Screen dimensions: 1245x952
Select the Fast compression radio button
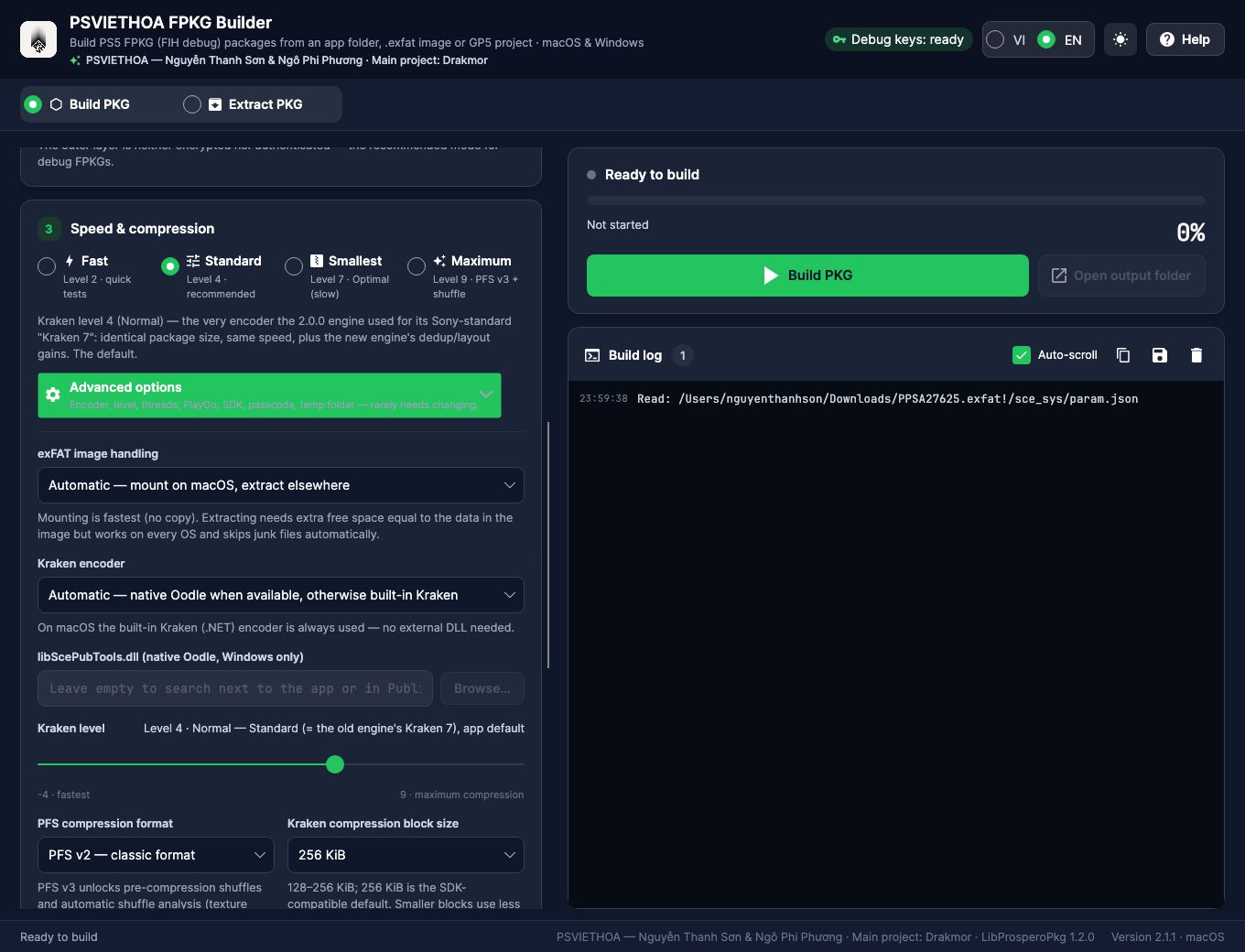pyautogui.click(x=47, y=266)
